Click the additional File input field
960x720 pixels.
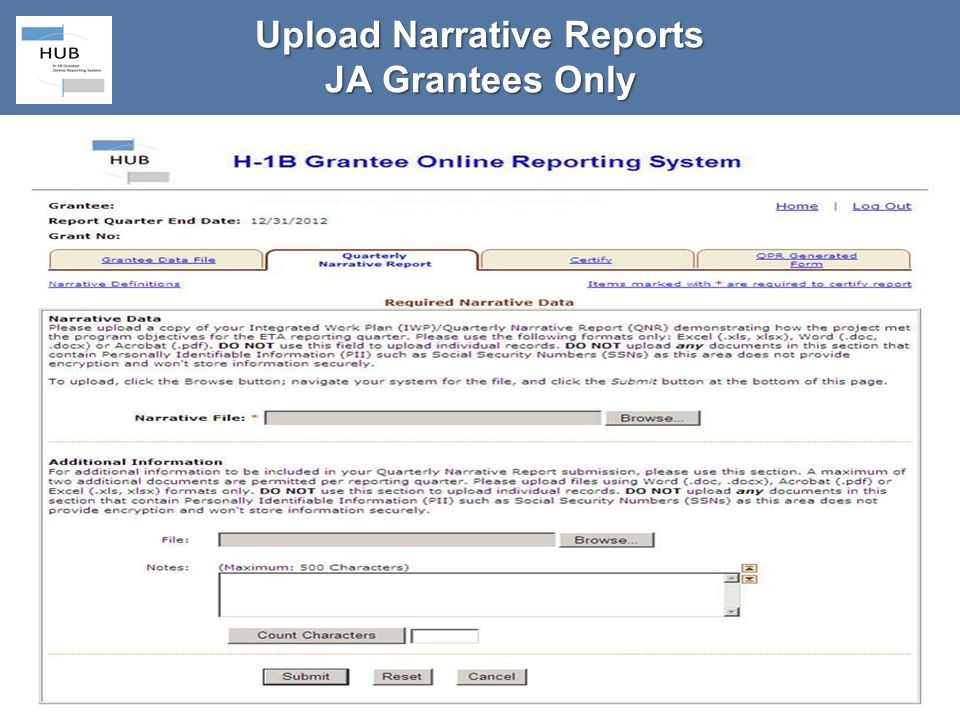(x=387, y=540)
